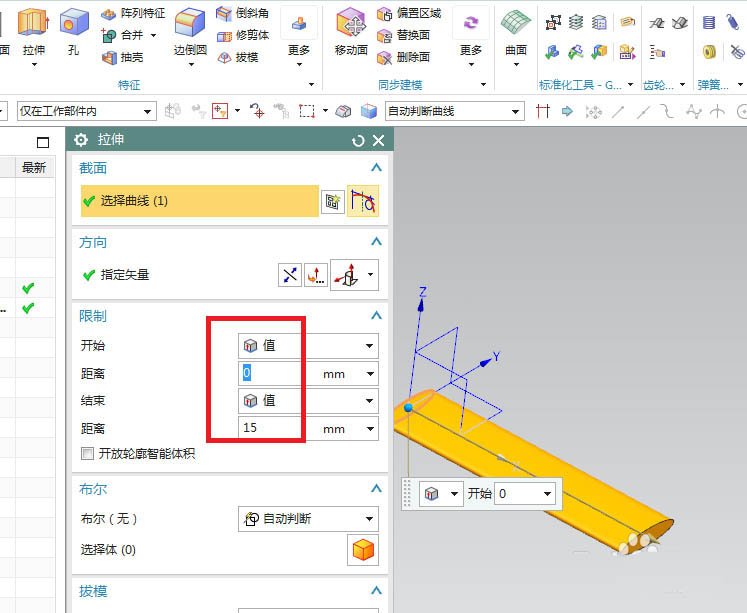Collapse the 限制 section
This screenshot has height=613, width=747.
(x=376, y=316)
